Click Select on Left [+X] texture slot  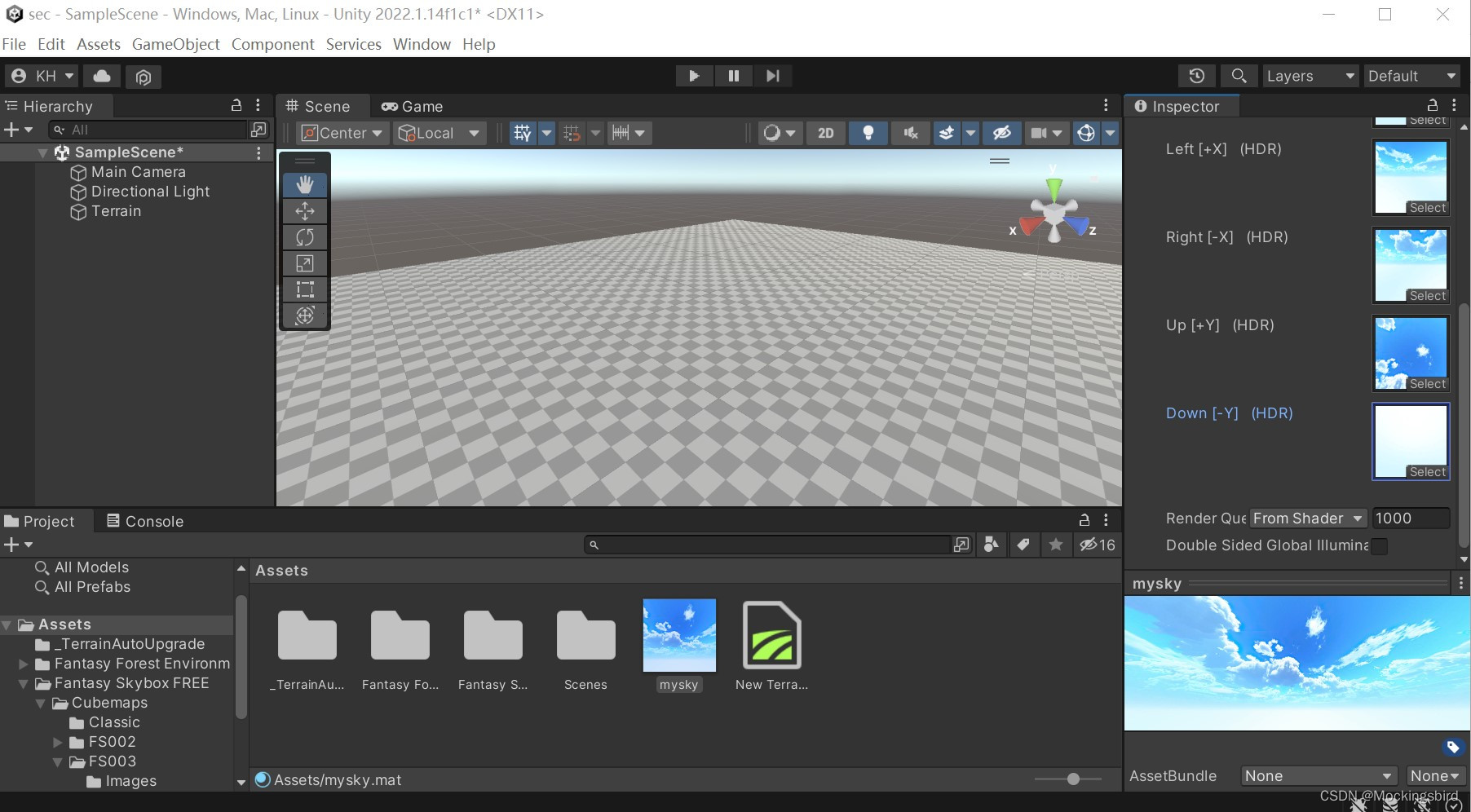pos(1427,208)
